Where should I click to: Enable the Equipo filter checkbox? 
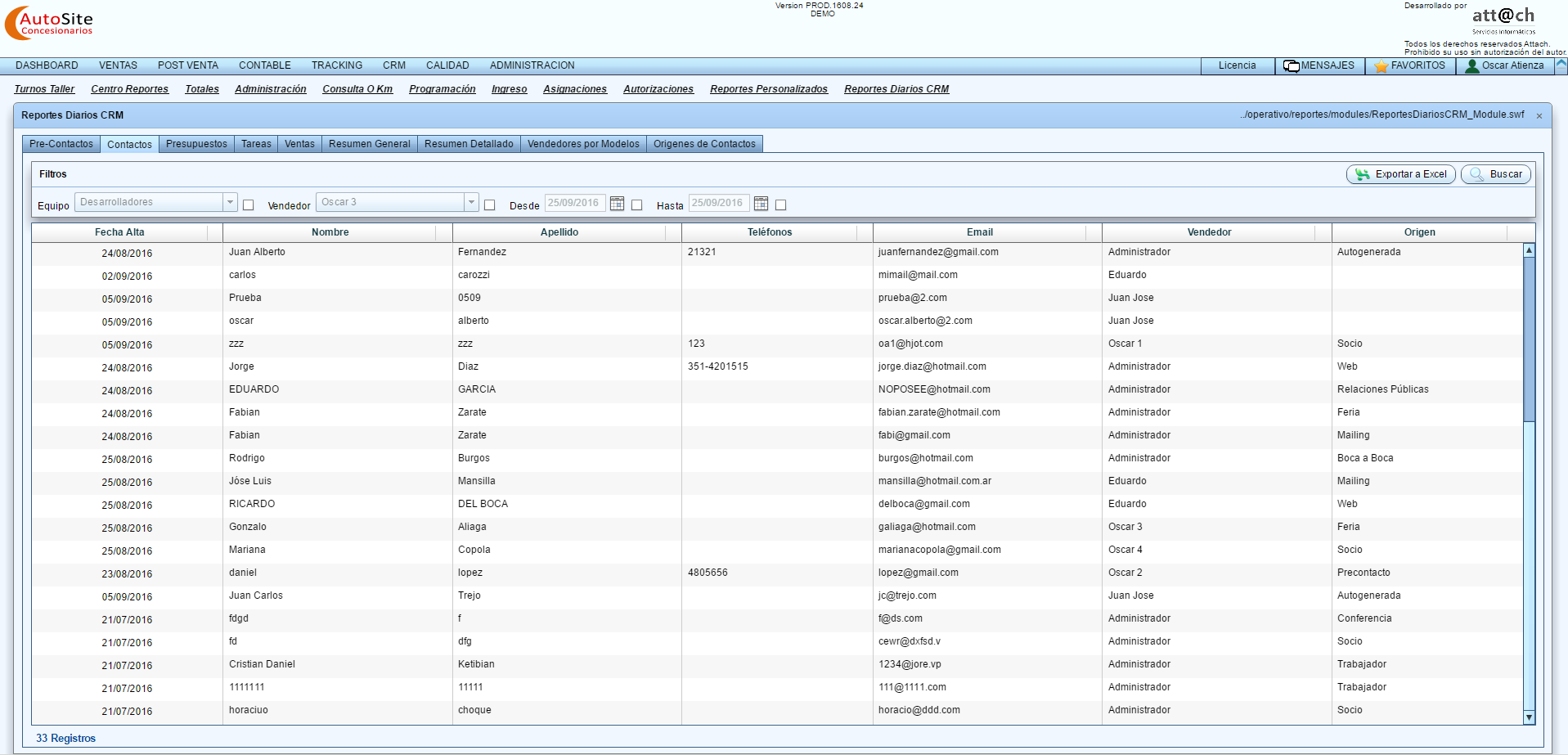point(249,205)
